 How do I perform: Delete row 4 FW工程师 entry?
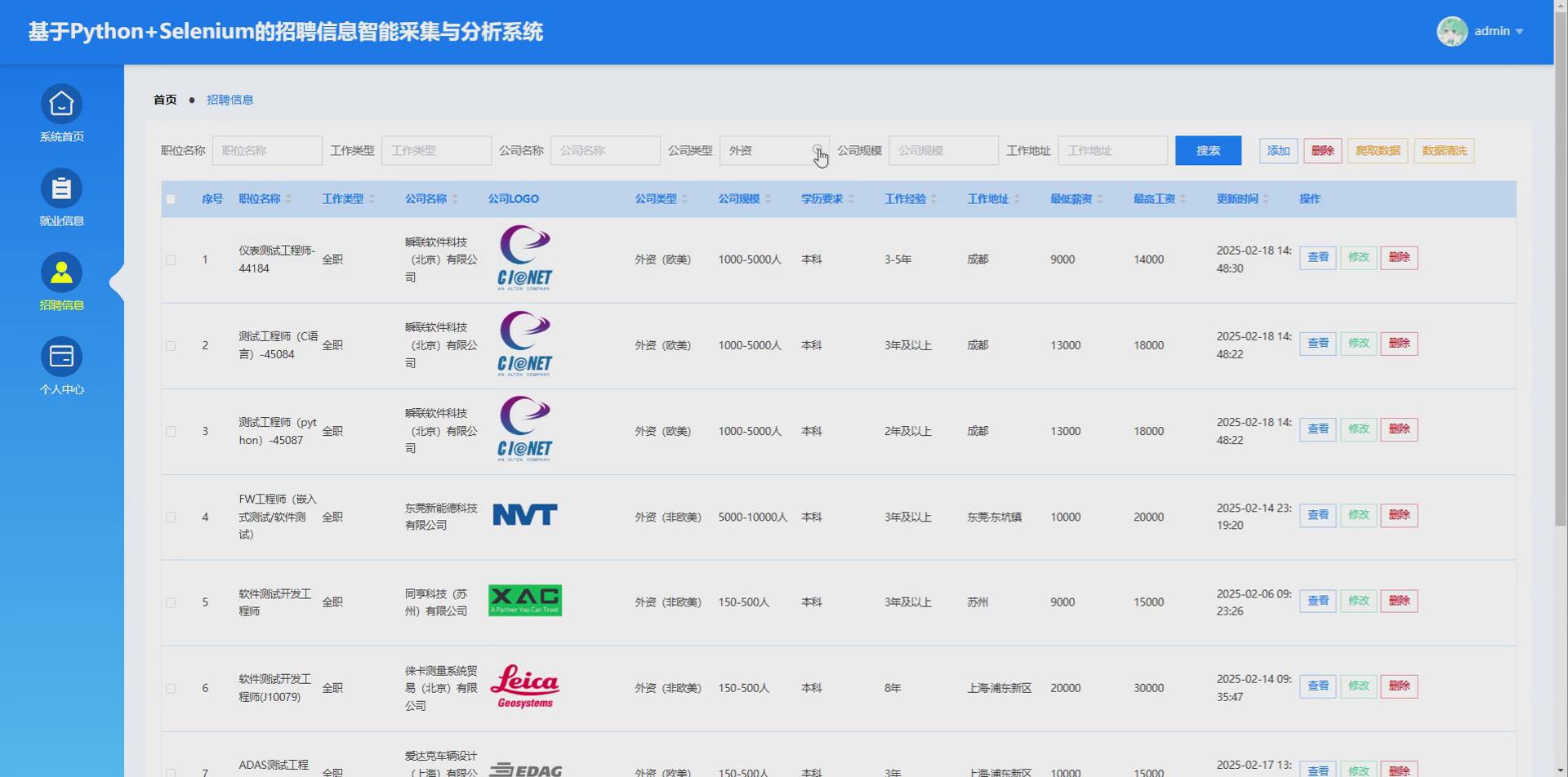click(x=1399, y=515)
